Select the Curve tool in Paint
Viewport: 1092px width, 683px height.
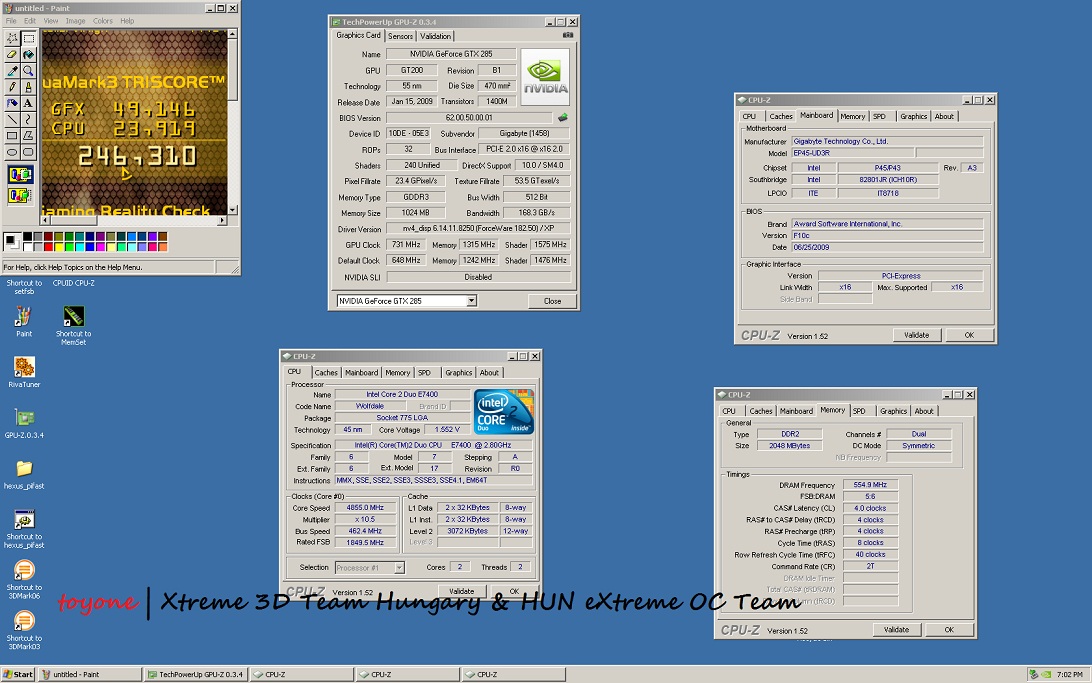29,119
